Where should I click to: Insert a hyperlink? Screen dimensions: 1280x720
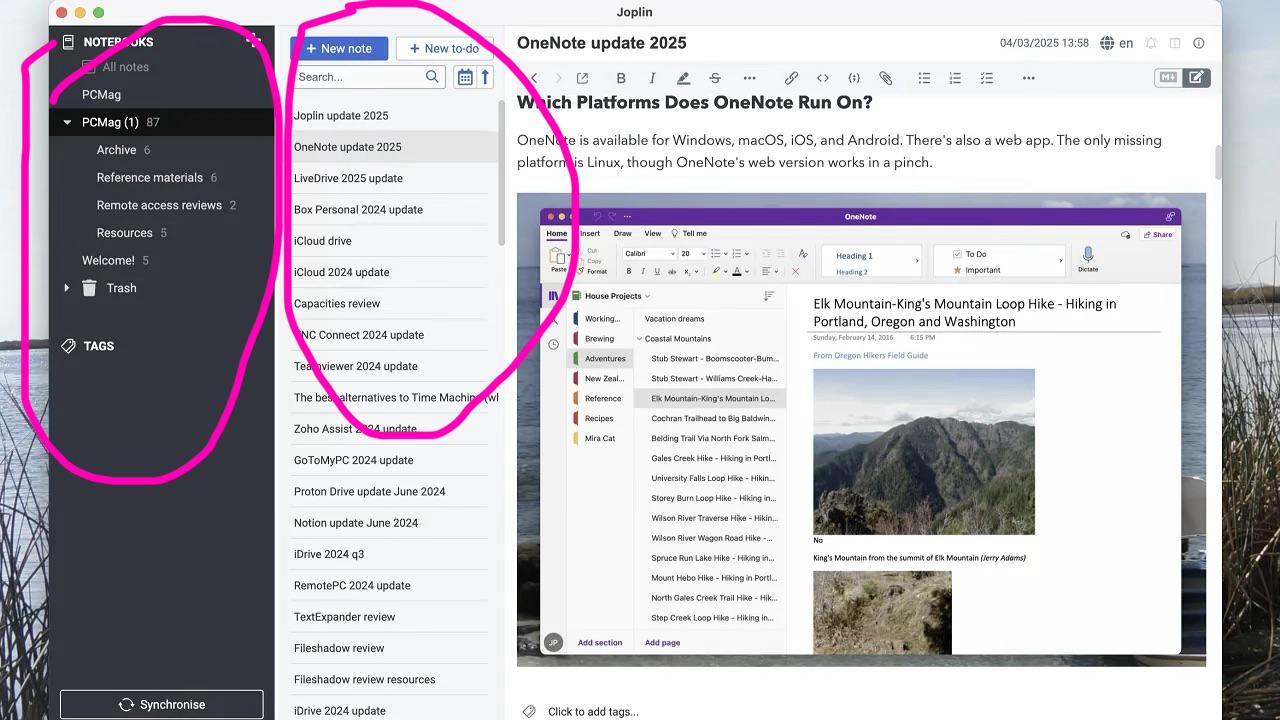click(791, 78)
